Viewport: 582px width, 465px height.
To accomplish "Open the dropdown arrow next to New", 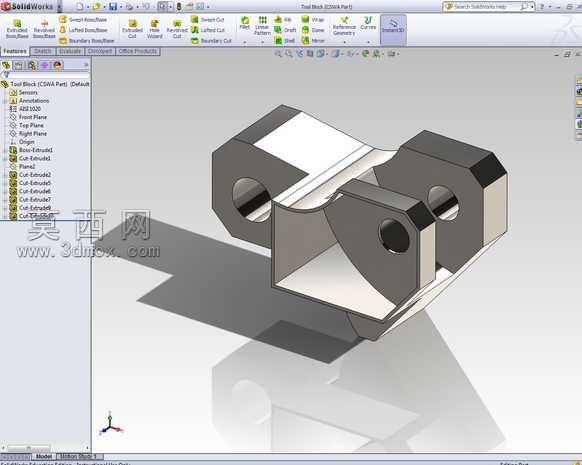I will click(x=88, y=7).
